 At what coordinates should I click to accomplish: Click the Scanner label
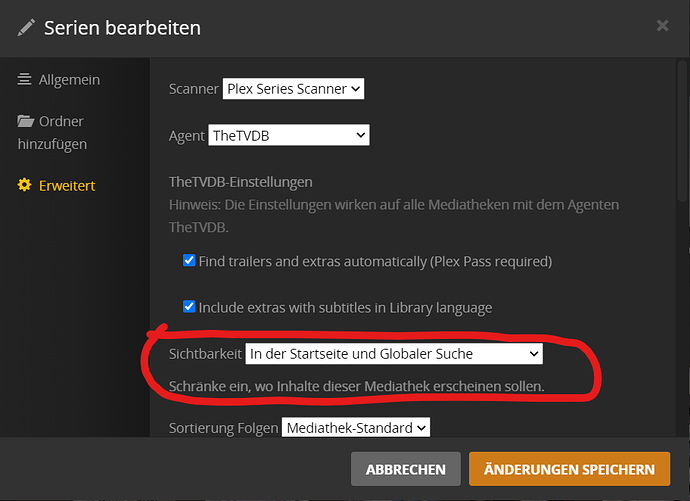pos(194,89)
